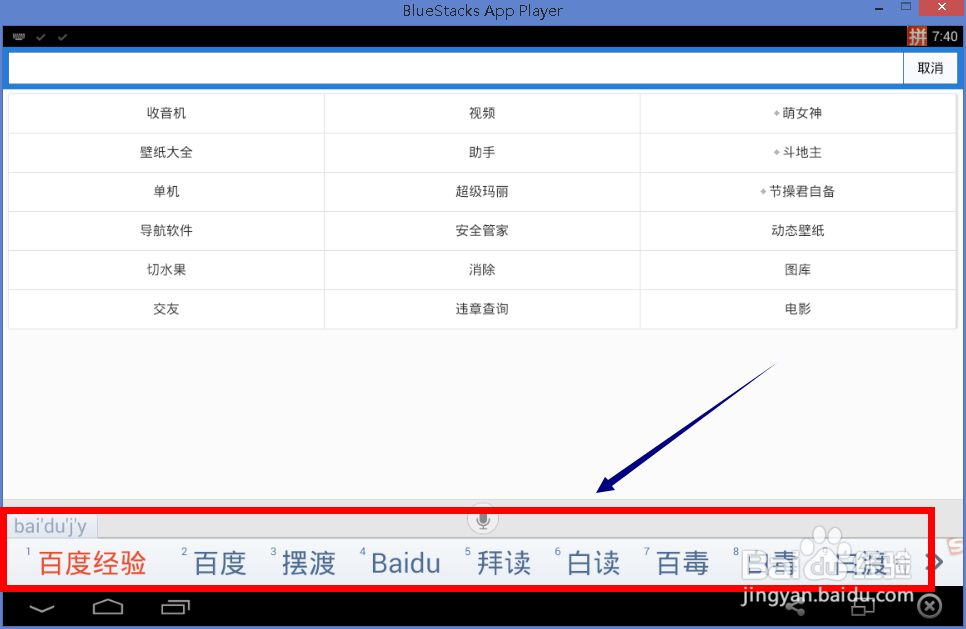This screenshot has height=629, width=966.
Task: Tap the 切水果 keyword
Action: [x=166, y=270]
